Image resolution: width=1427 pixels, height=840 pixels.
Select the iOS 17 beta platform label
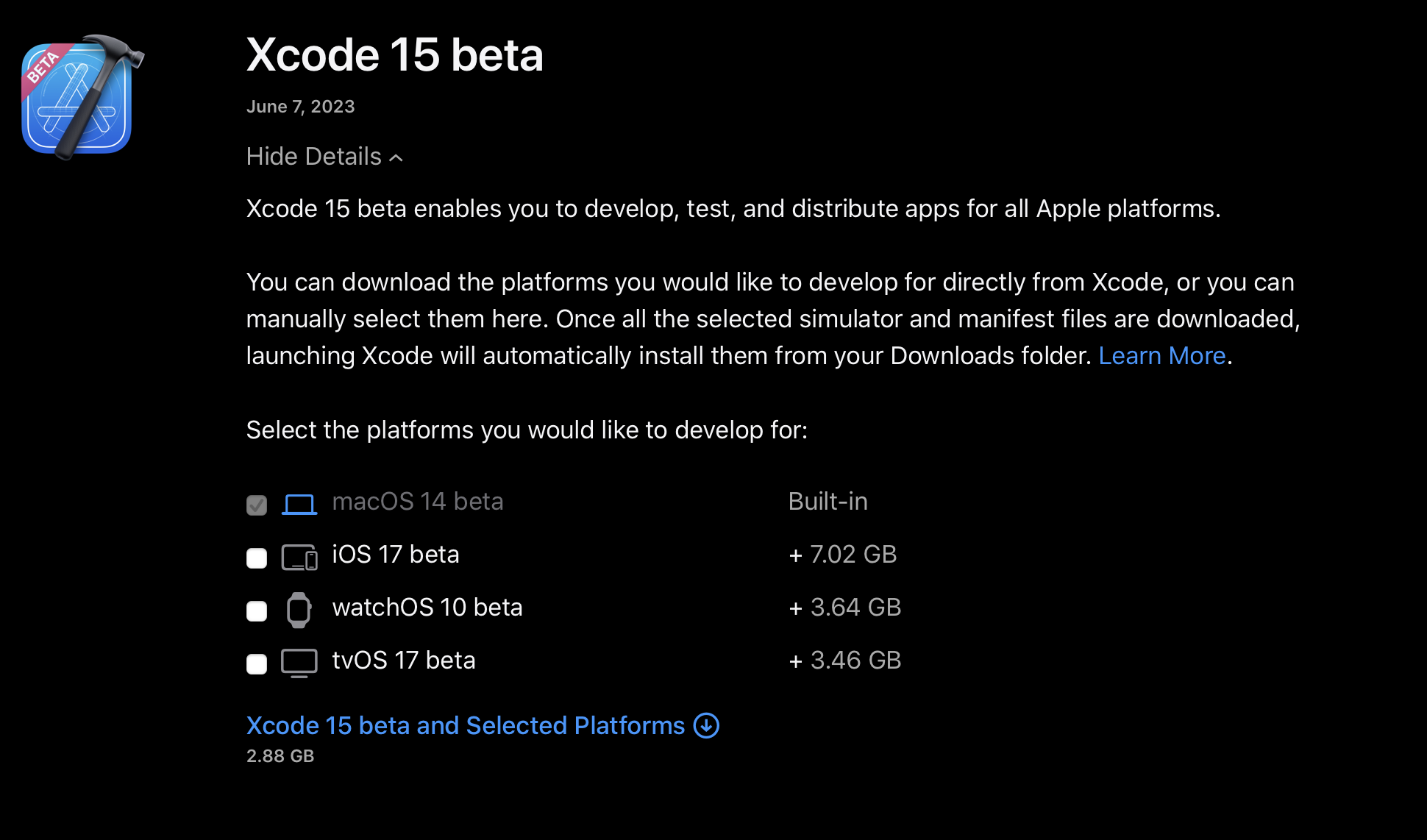396,555
